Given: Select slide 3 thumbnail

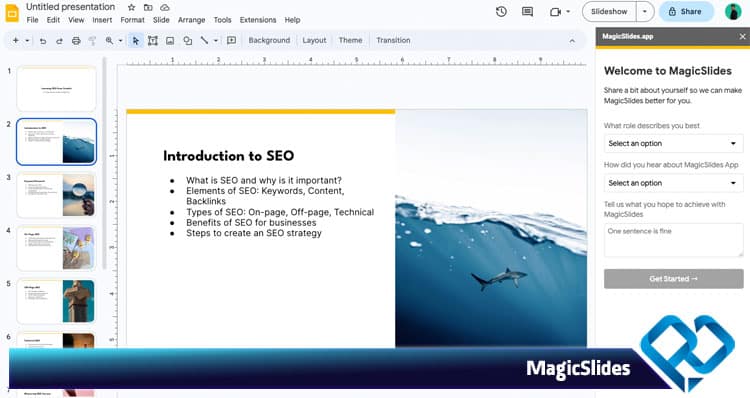Looking at the screenshot, I should (56, 195).
